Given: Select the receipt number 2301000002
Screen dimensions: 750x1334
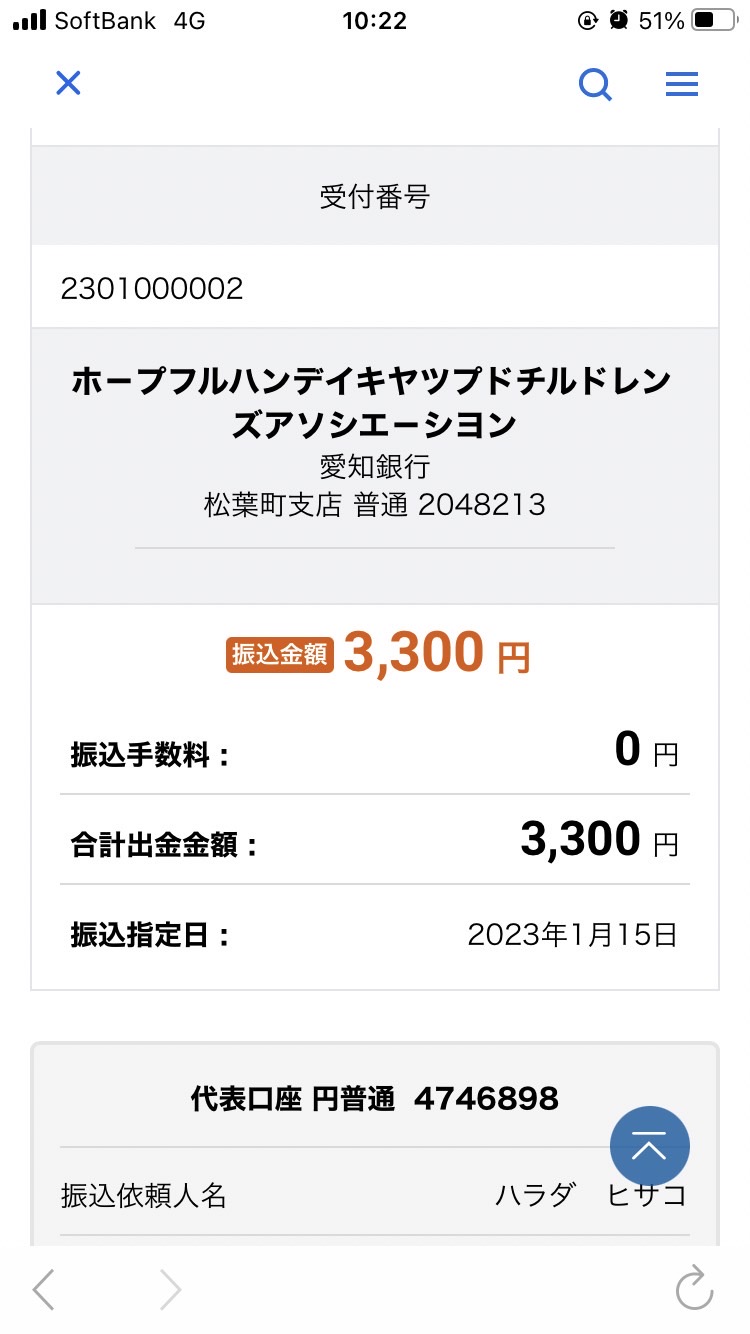Looking at the screenshot, I should (x=152, y=289).
